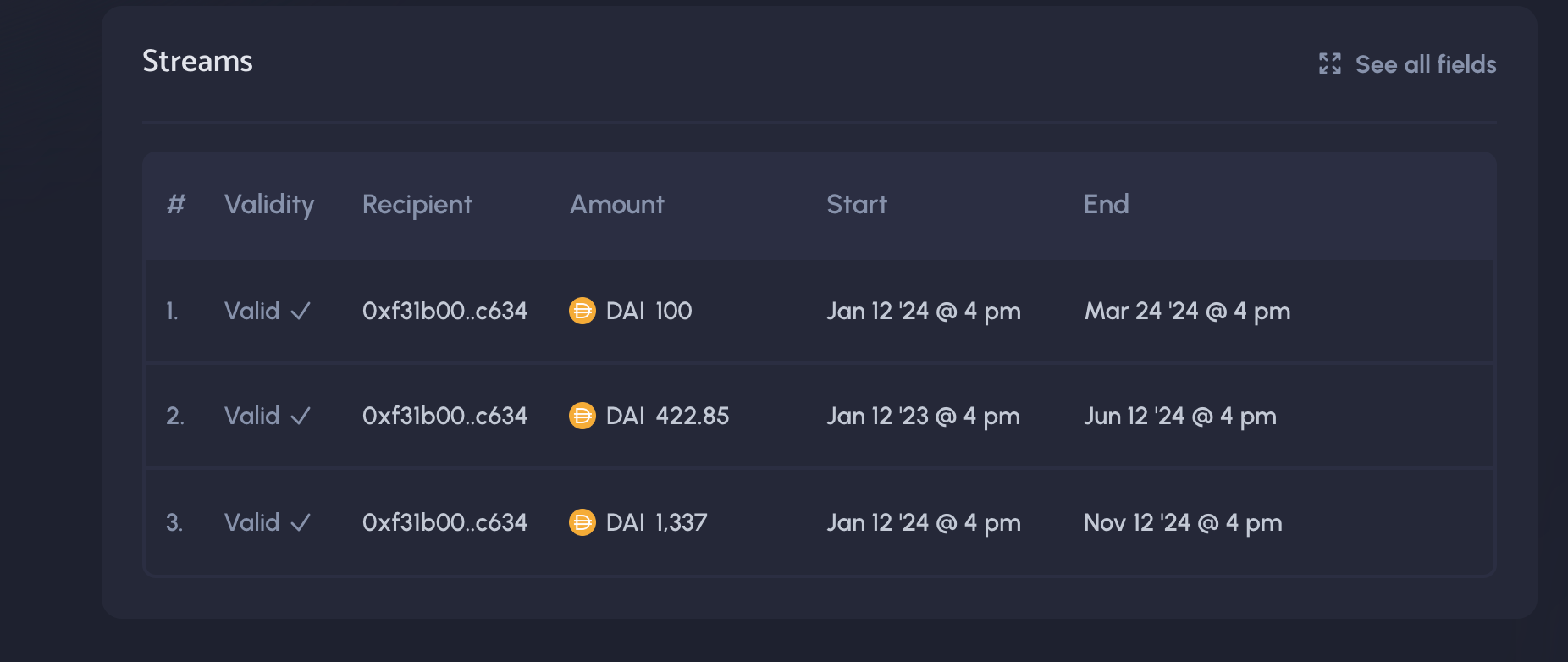
Task: Click the recipient address in stream 3
Action: pyautogui.click(x=444, y=523)
